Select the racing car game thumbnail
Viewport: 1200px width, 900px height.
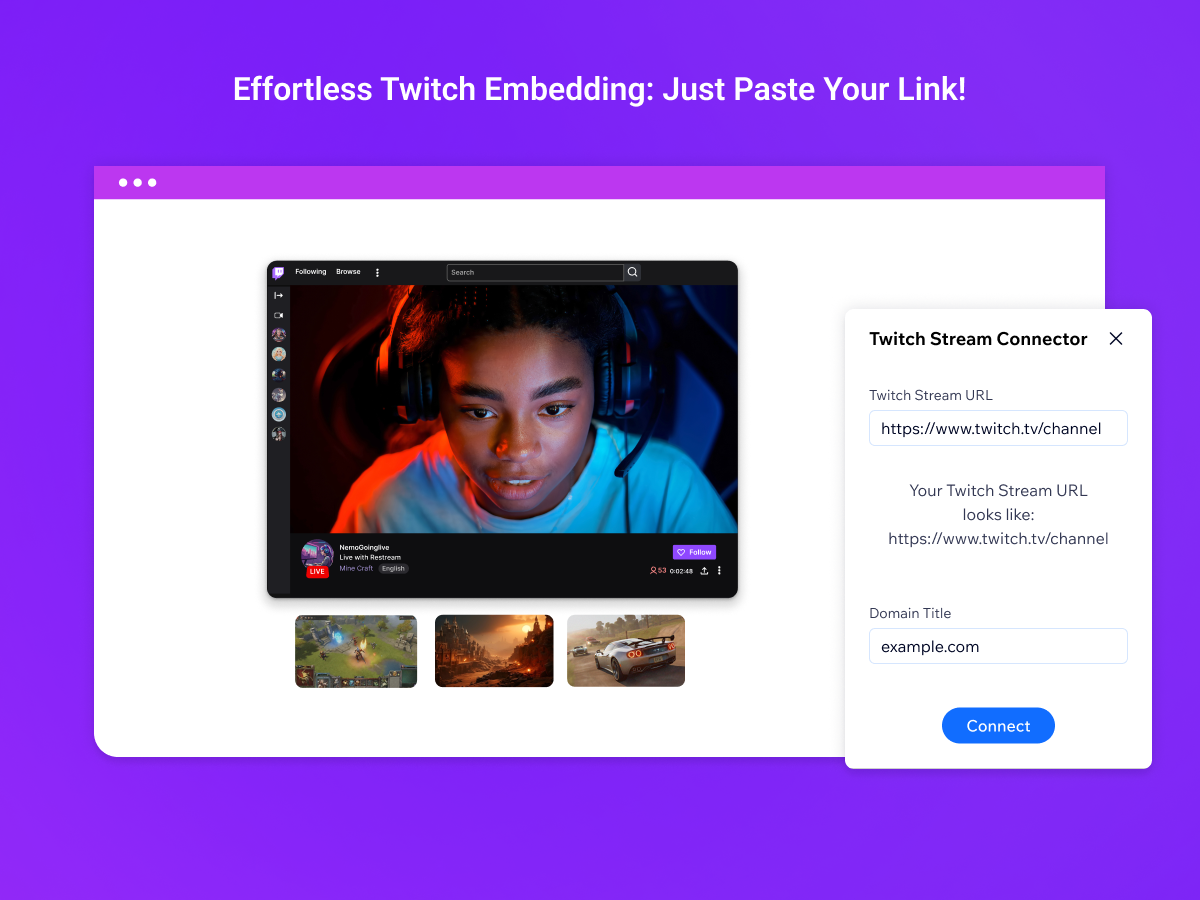click(x=626, y=651)
